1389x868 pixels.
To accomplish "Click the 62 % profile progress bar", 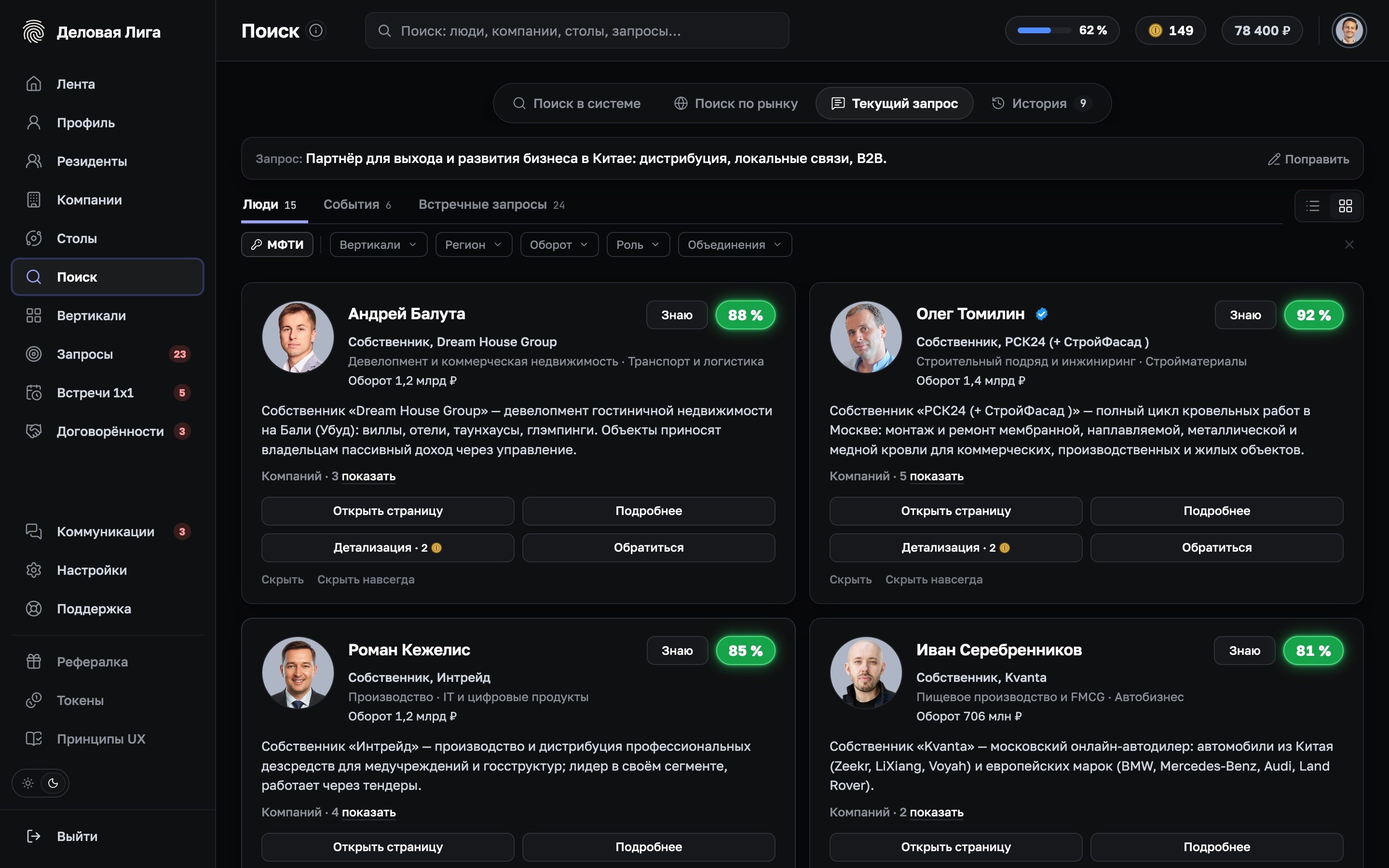I will [x=1062, y=30].
